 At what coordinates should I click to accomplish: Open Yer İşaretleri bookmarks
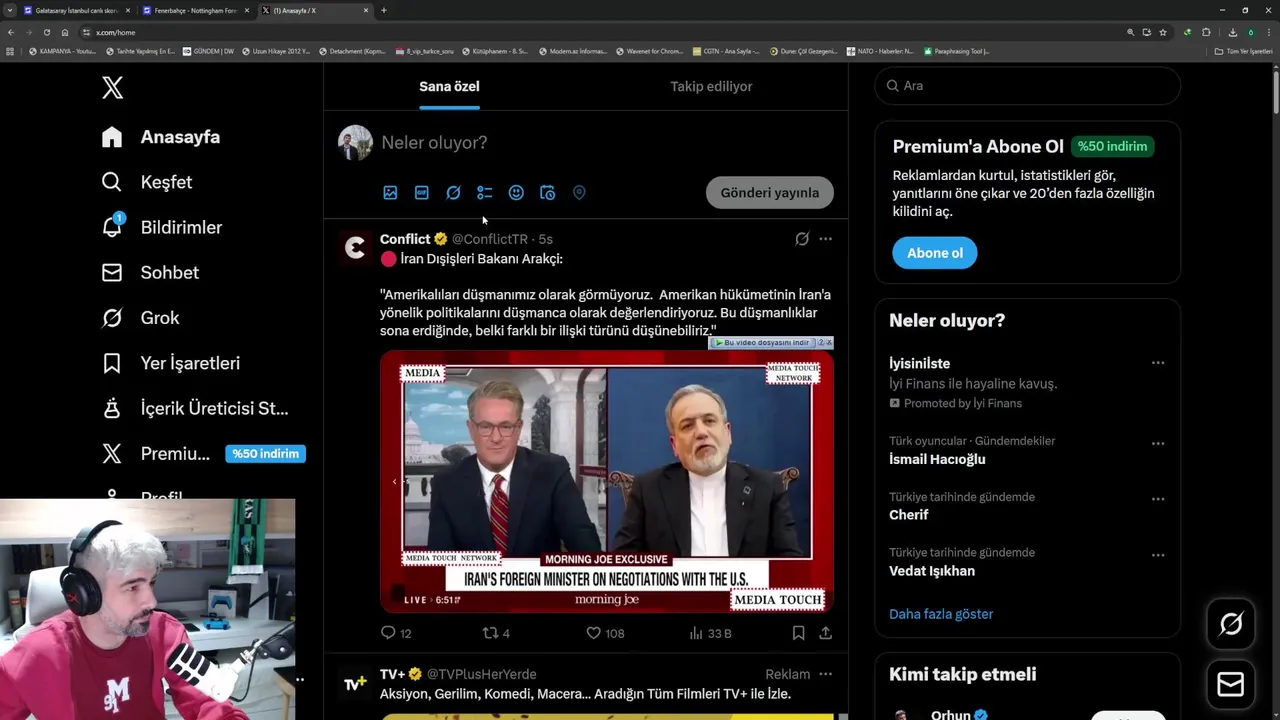click(x=170, y=363)
